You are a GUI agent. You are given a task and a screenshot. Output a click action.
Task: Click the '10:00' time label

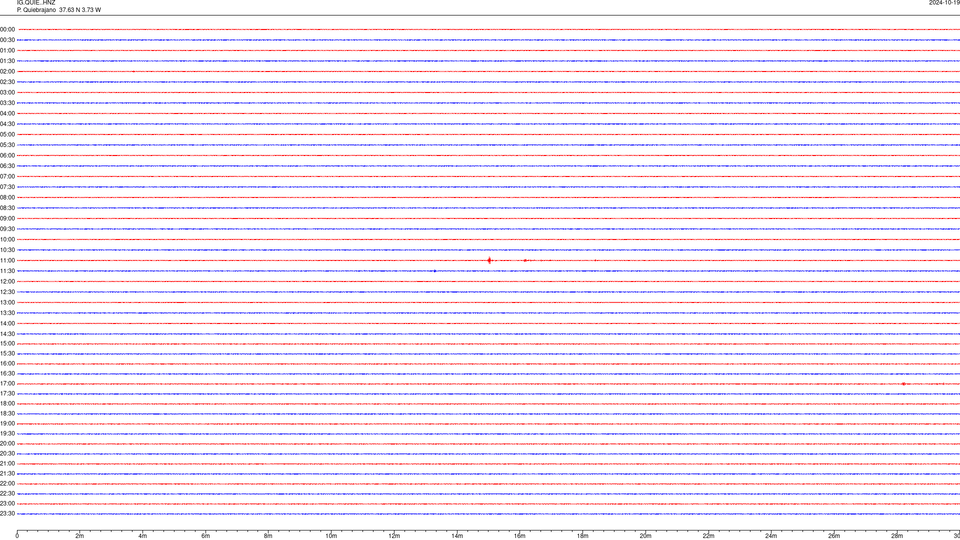pos(7,239)
